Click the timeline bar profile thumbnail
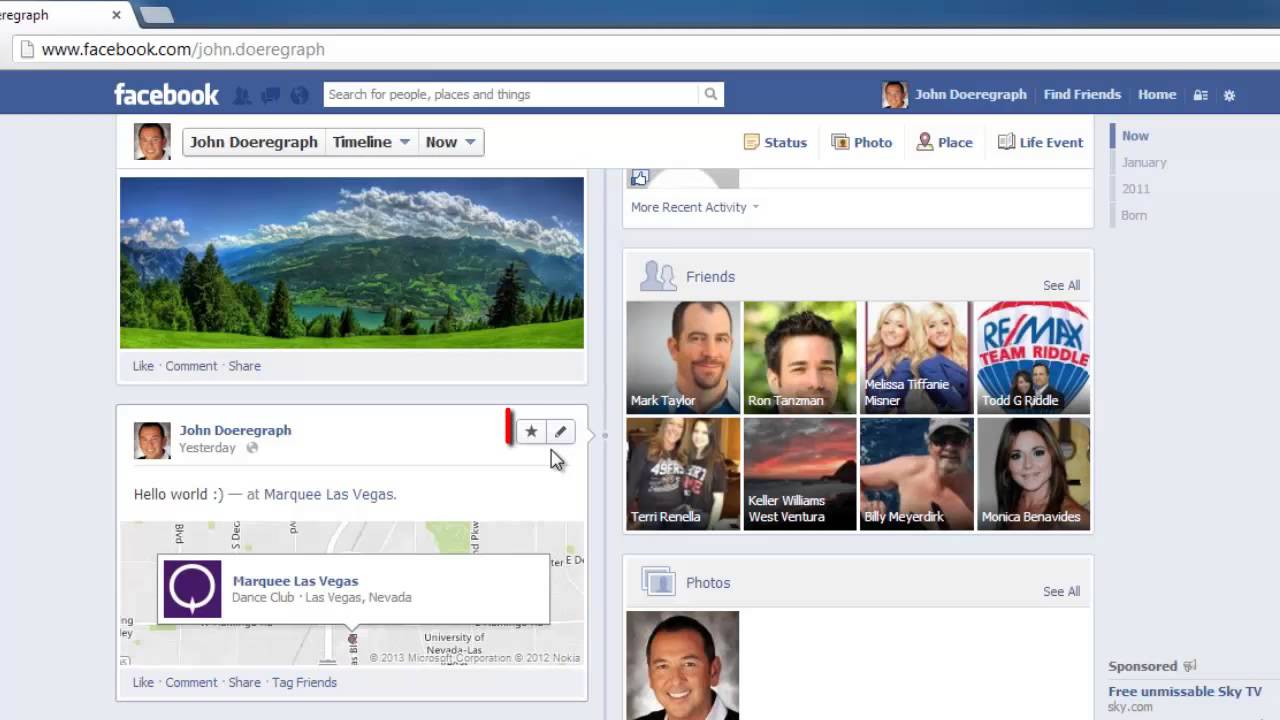Image resolution: width=1280 pixels, height=720 pixels. pyautogui.click(x=152, y=142)
